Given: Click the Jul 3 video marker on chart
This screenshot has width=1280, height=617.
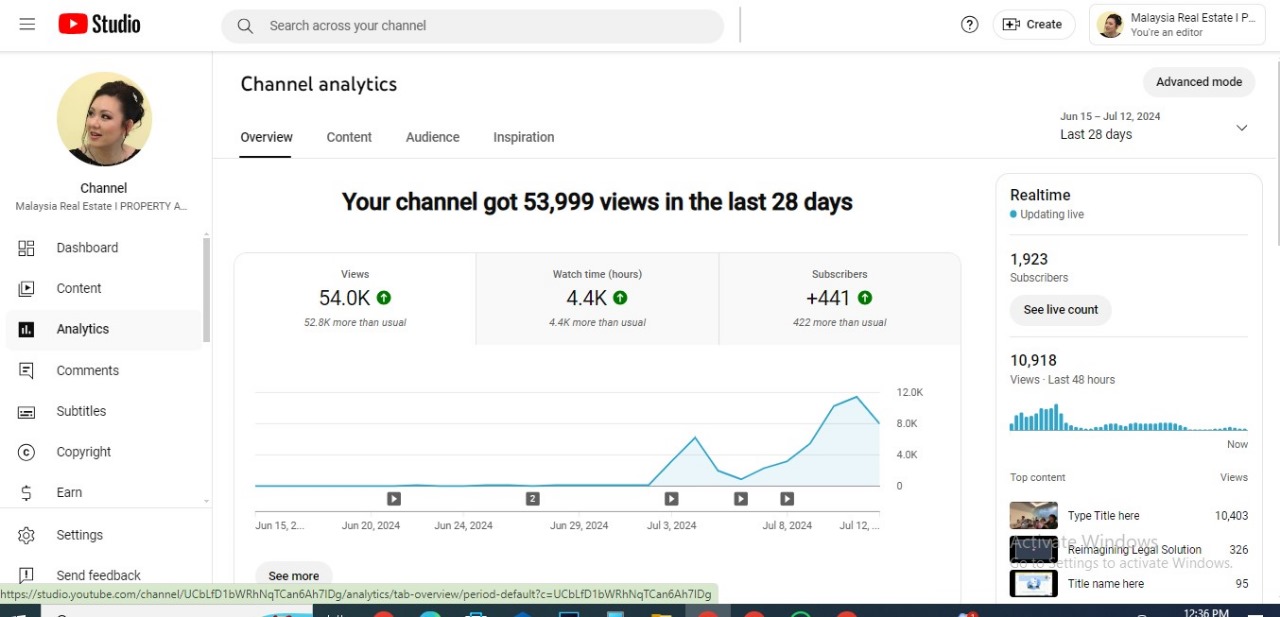Looking at the screenshot, I should pos(671,498).
